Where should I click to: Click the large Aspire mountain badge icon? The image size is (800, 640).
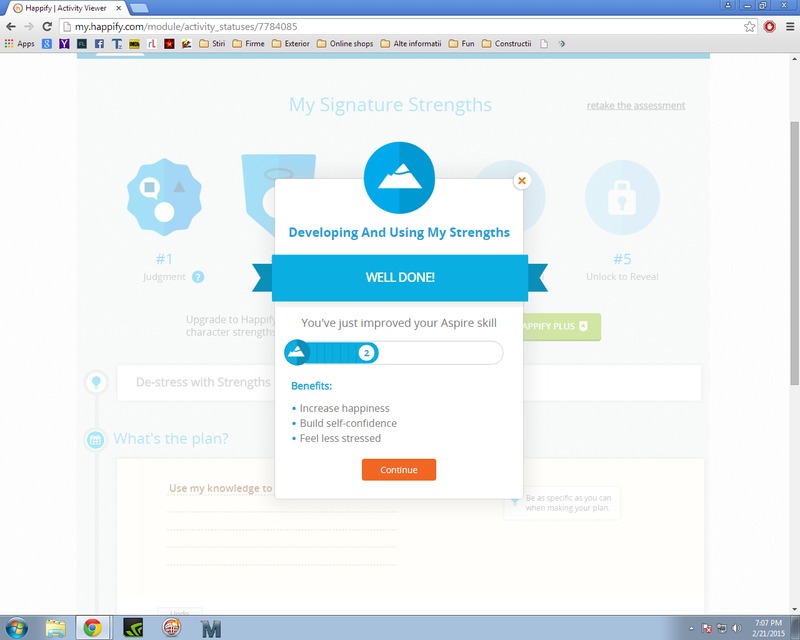coord(399,178)
